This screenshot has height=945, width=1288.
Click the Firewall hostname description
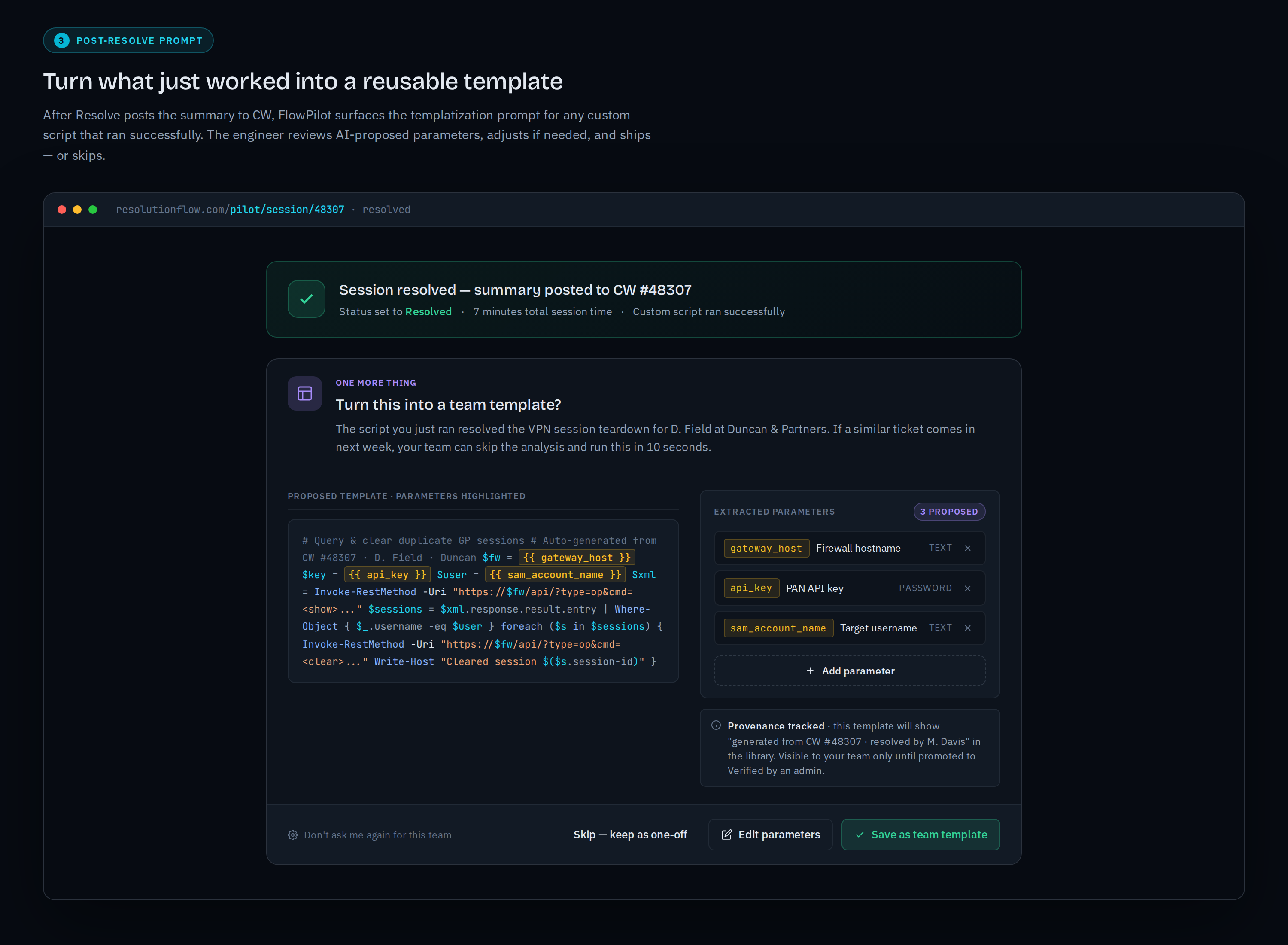[x=858, y=548]
